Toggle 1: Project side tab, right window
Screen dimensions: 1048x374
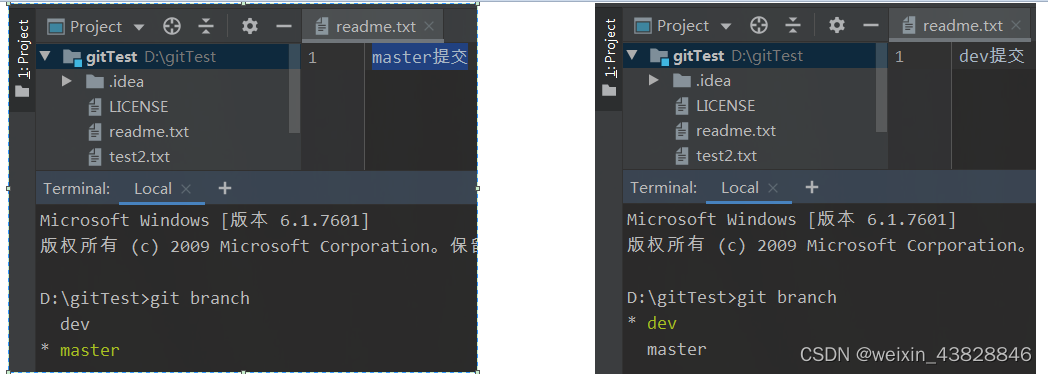pyautogui.click(x=610, y=57)
